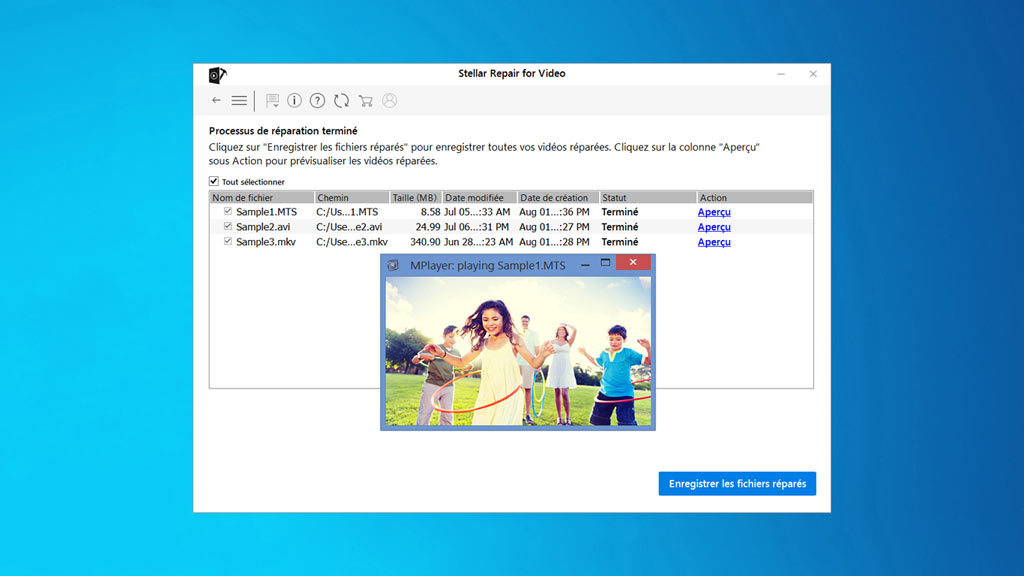Click the Stellar Repair app logo

click(217, 75)
